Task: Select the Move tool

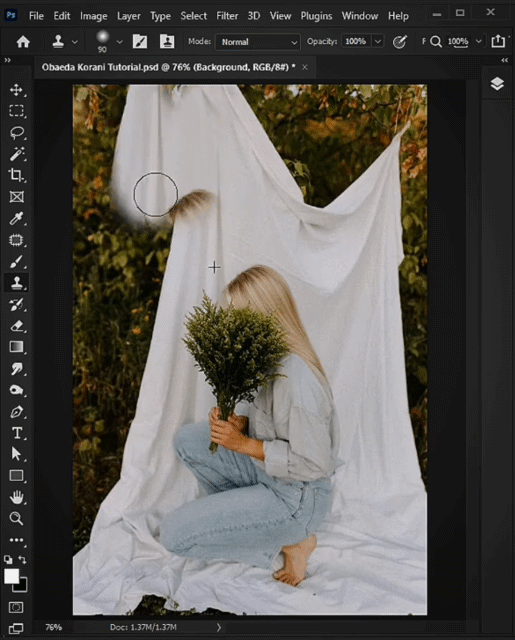Action: (x=16, y=90)
